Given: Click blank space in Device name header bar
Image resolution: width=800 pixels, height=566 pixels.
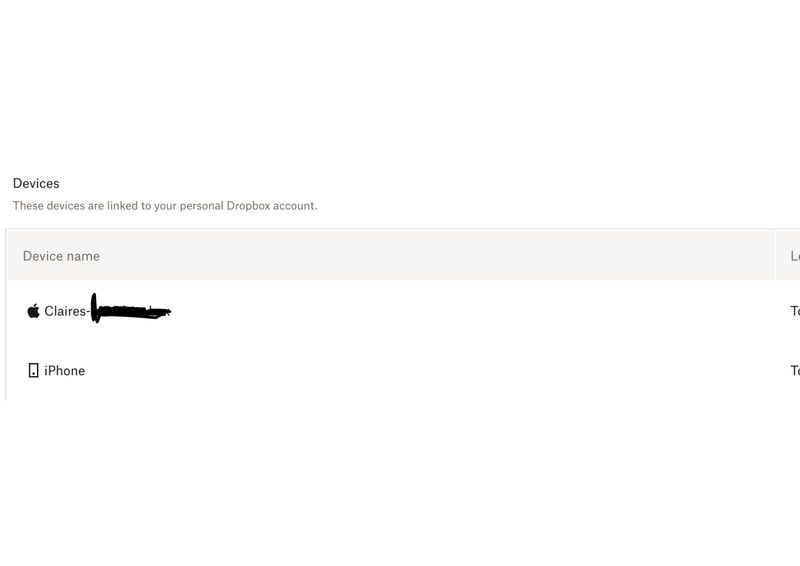Looking at the screenshot, I should tap(434, 255).
